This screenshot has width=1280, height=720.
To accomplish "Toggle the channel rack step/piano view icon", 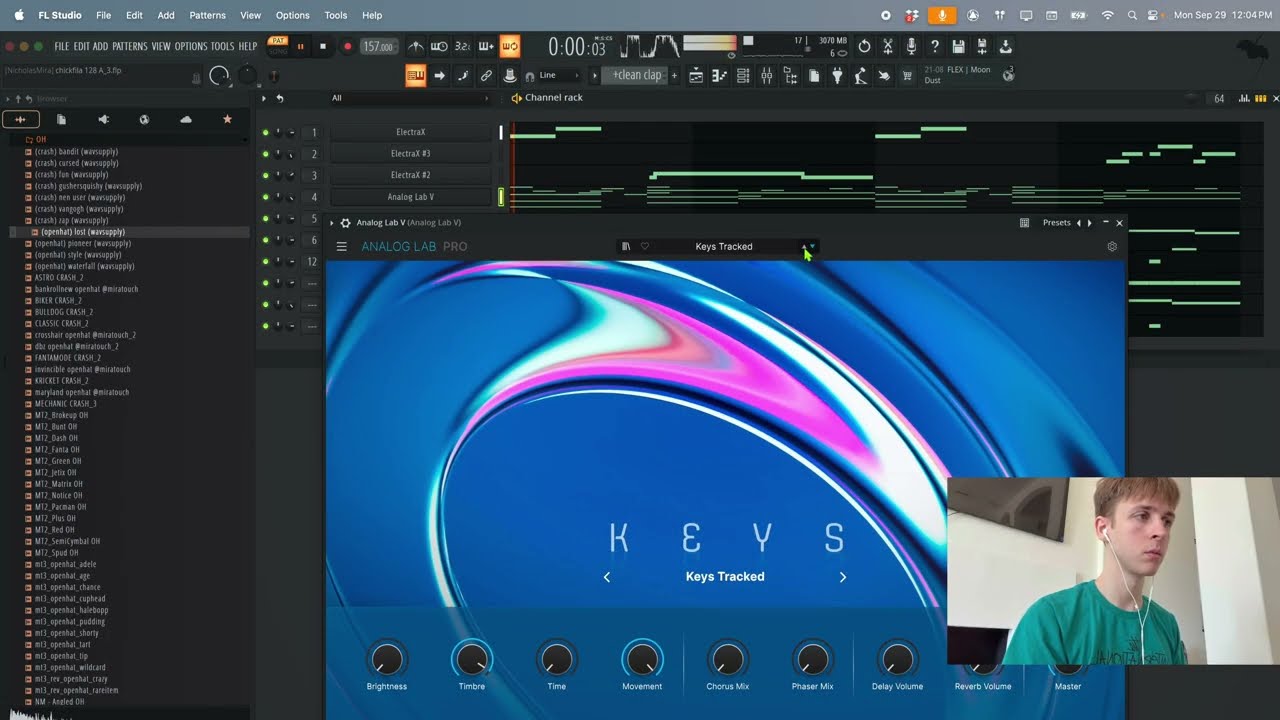I will tap(1261, 98).
